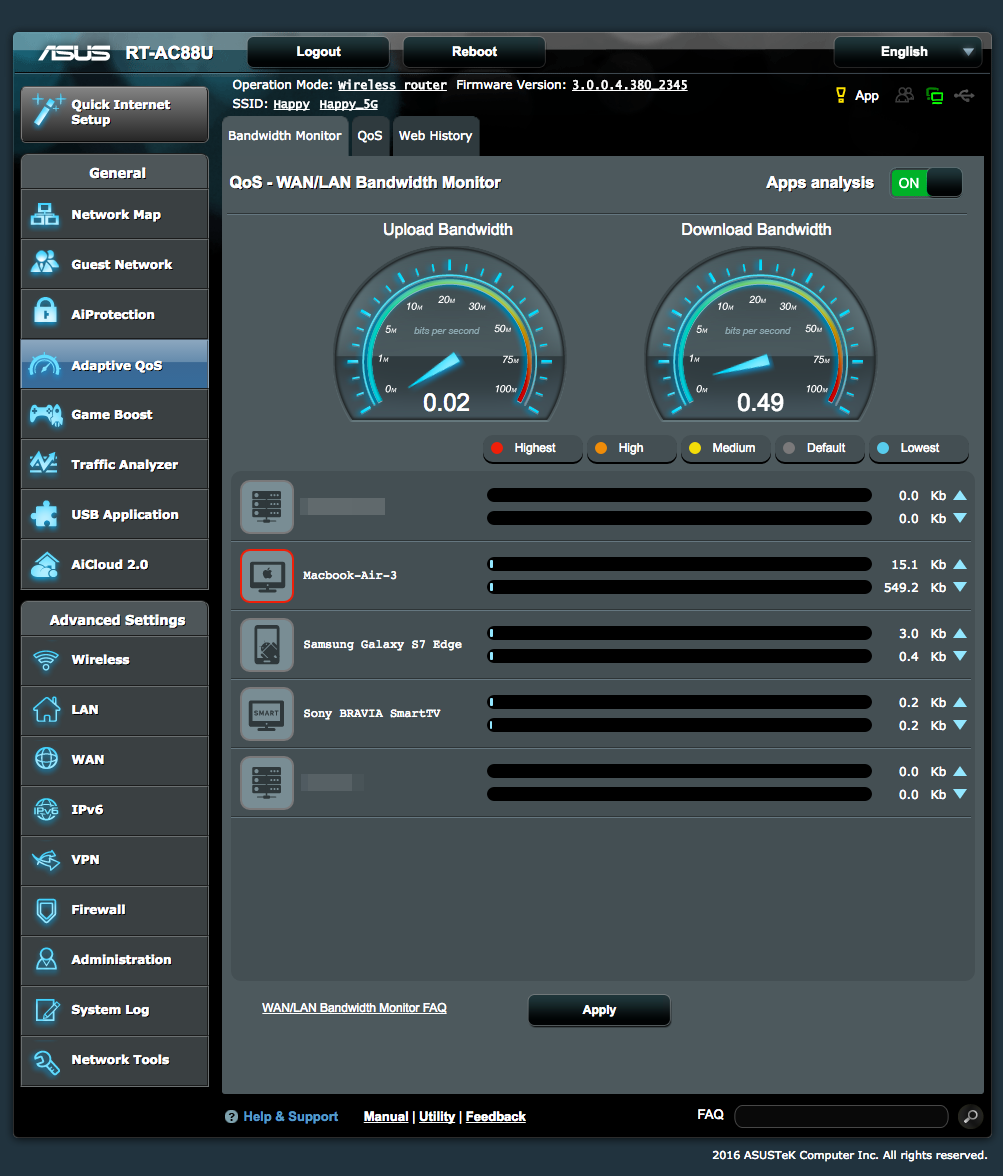Switch to the QoS tab
1003x1176 pixels.
point(370,136)
